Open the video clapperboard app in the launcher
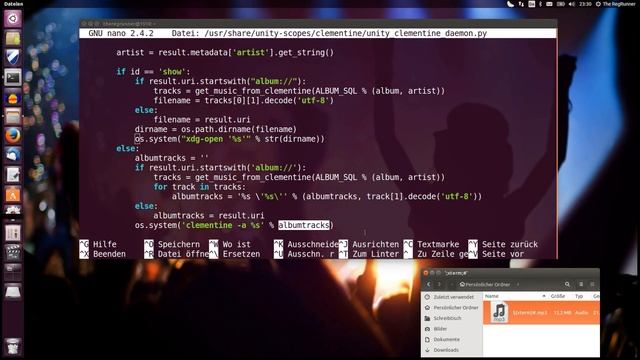The height and width of the screenshot is (360, 640). tap(13, 253)
